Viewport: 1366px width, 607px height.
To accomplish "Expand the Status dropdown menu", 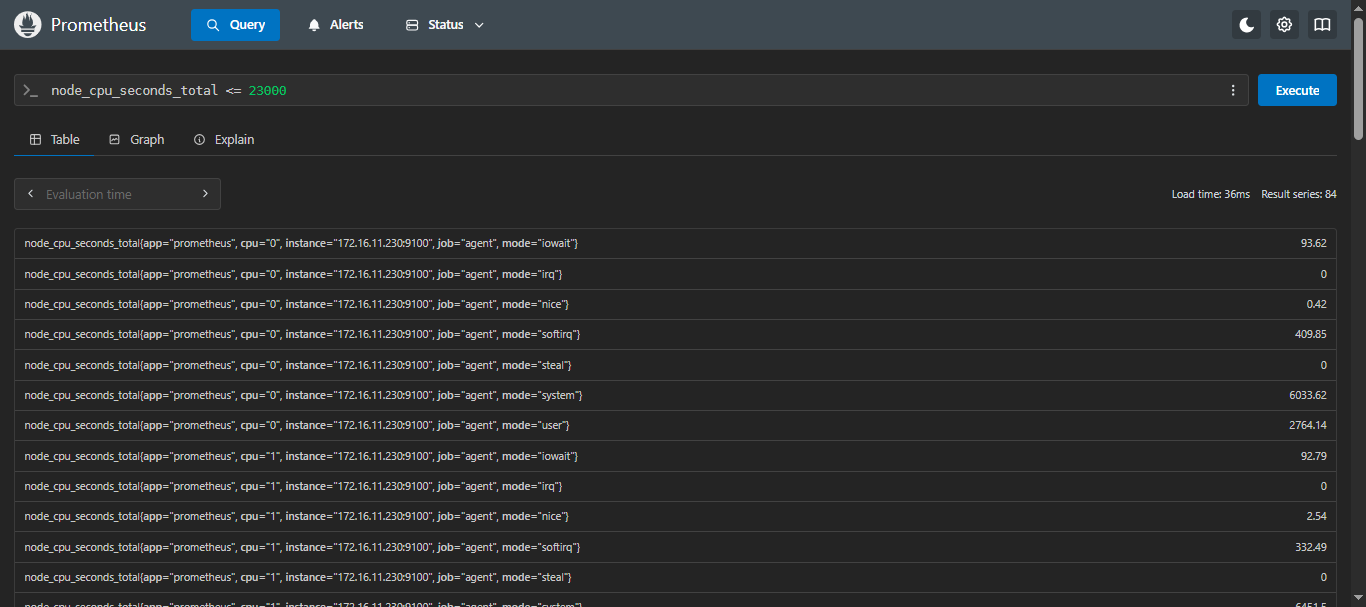I will pos(445,25).
